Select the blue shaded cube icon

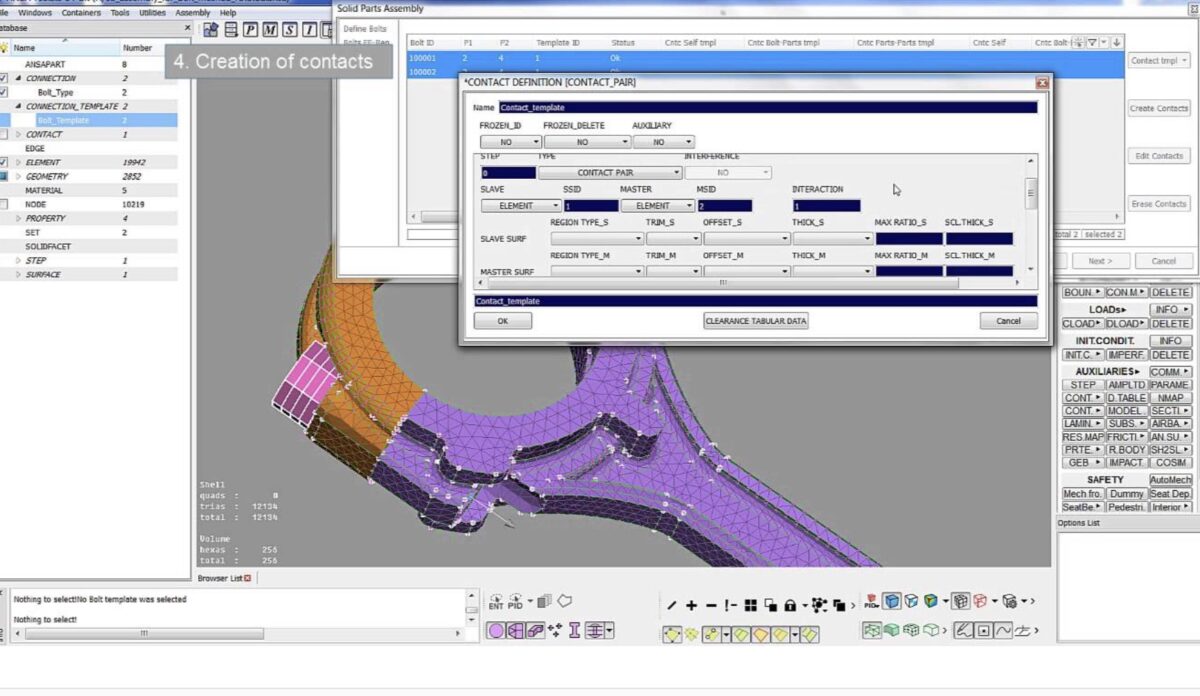(892, 601)
